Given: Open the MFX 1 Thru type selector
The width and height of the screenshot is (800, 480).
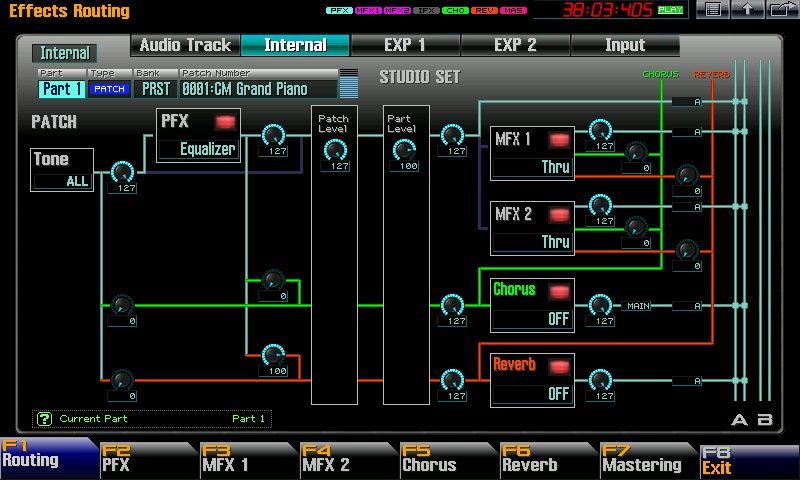Looking at the screenshot, I should 532,167.
